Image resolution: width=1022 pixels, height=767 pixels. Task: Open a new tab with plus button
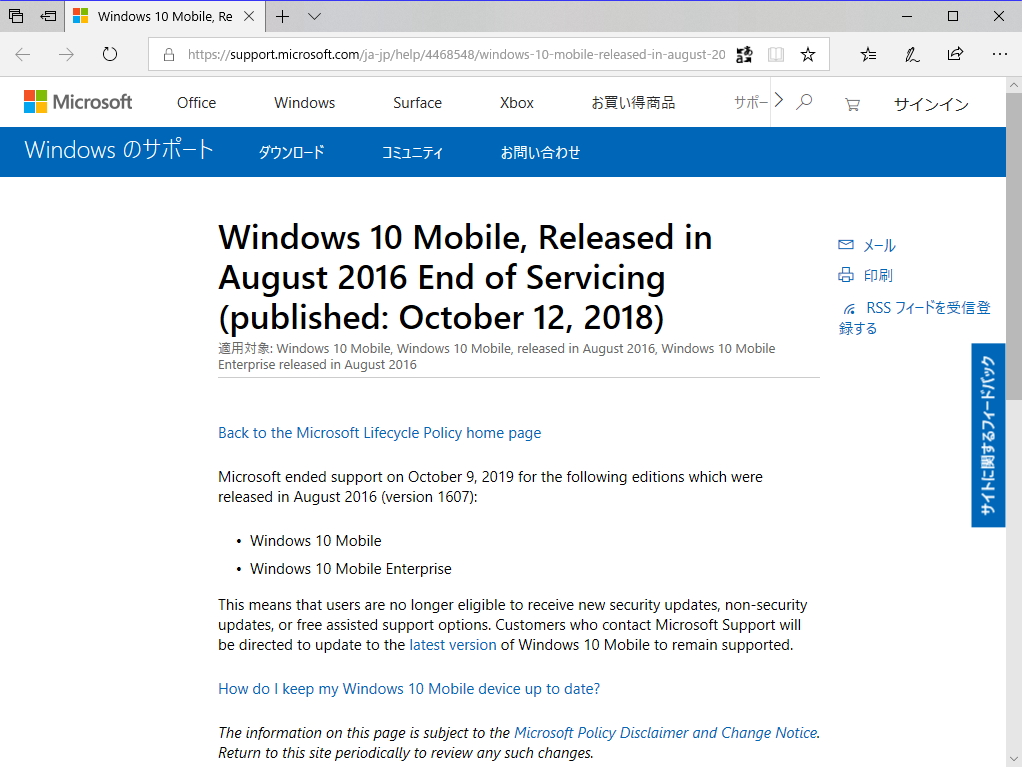[282, 16]
